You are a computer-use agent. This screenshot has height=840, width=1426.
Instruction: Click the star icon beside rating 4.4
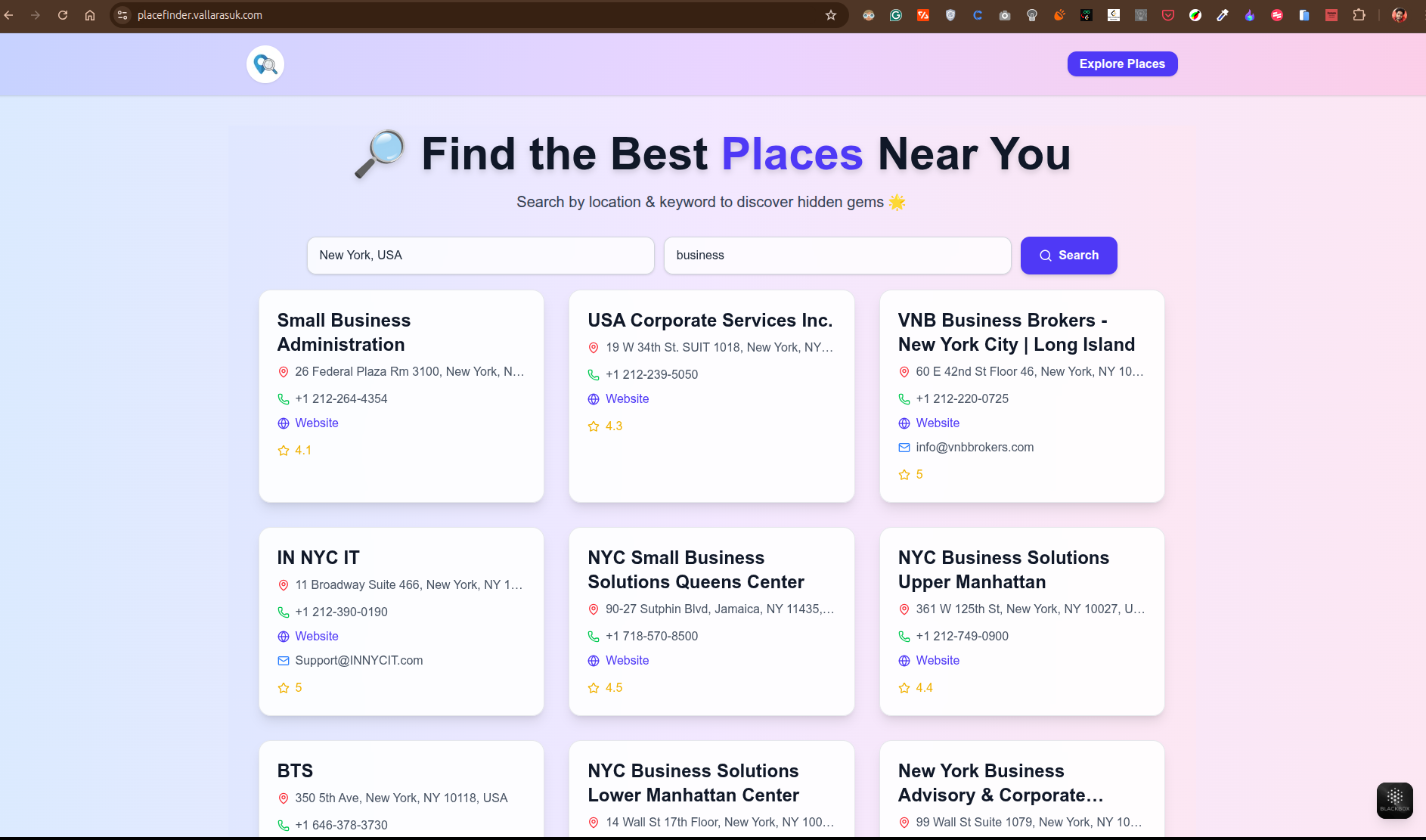coord(904,688)
